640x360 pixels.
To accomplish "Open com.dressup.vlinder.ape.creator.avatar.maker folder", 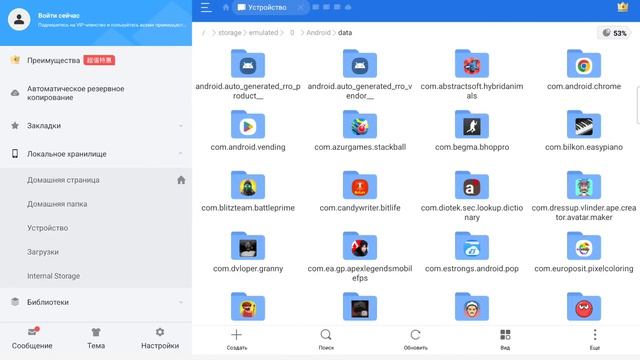I will coord(584,196).
